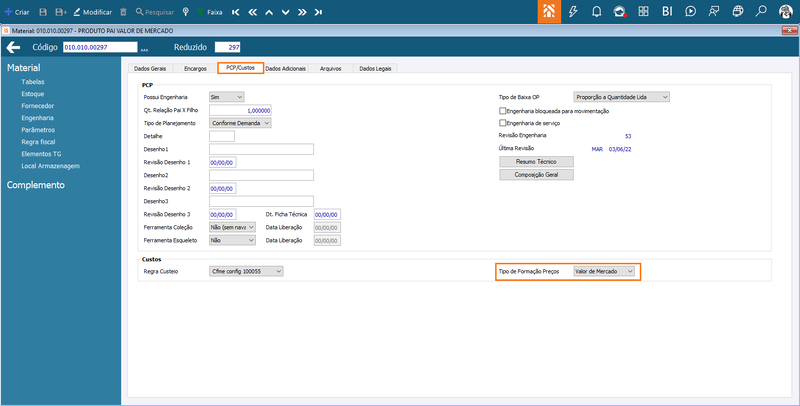Screen dimensions: 800x406
Task: Click the Desenho1 input field
Action: [261, 149]
